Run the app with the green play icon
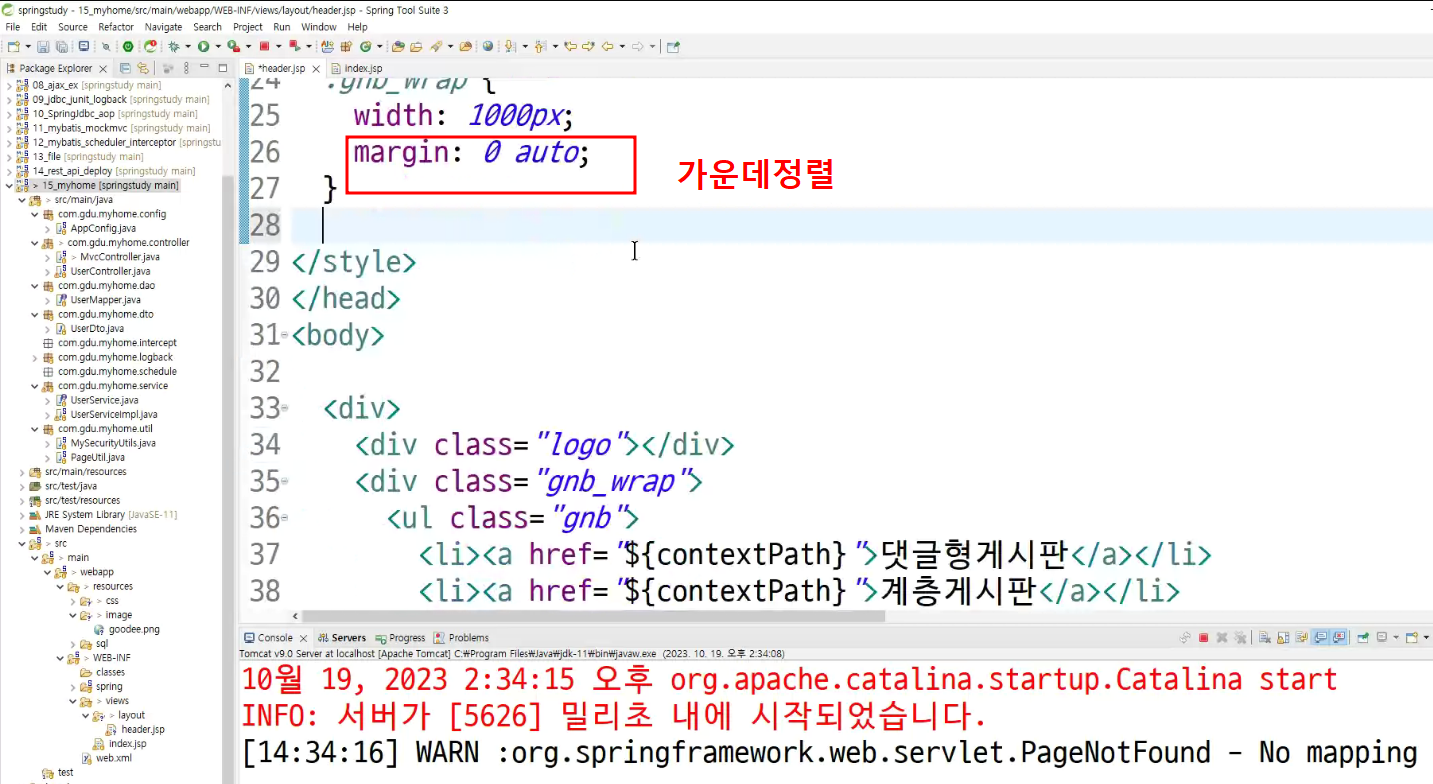Image resolution: width=1433 pixels, height=784 pixels. coord(203,46)
